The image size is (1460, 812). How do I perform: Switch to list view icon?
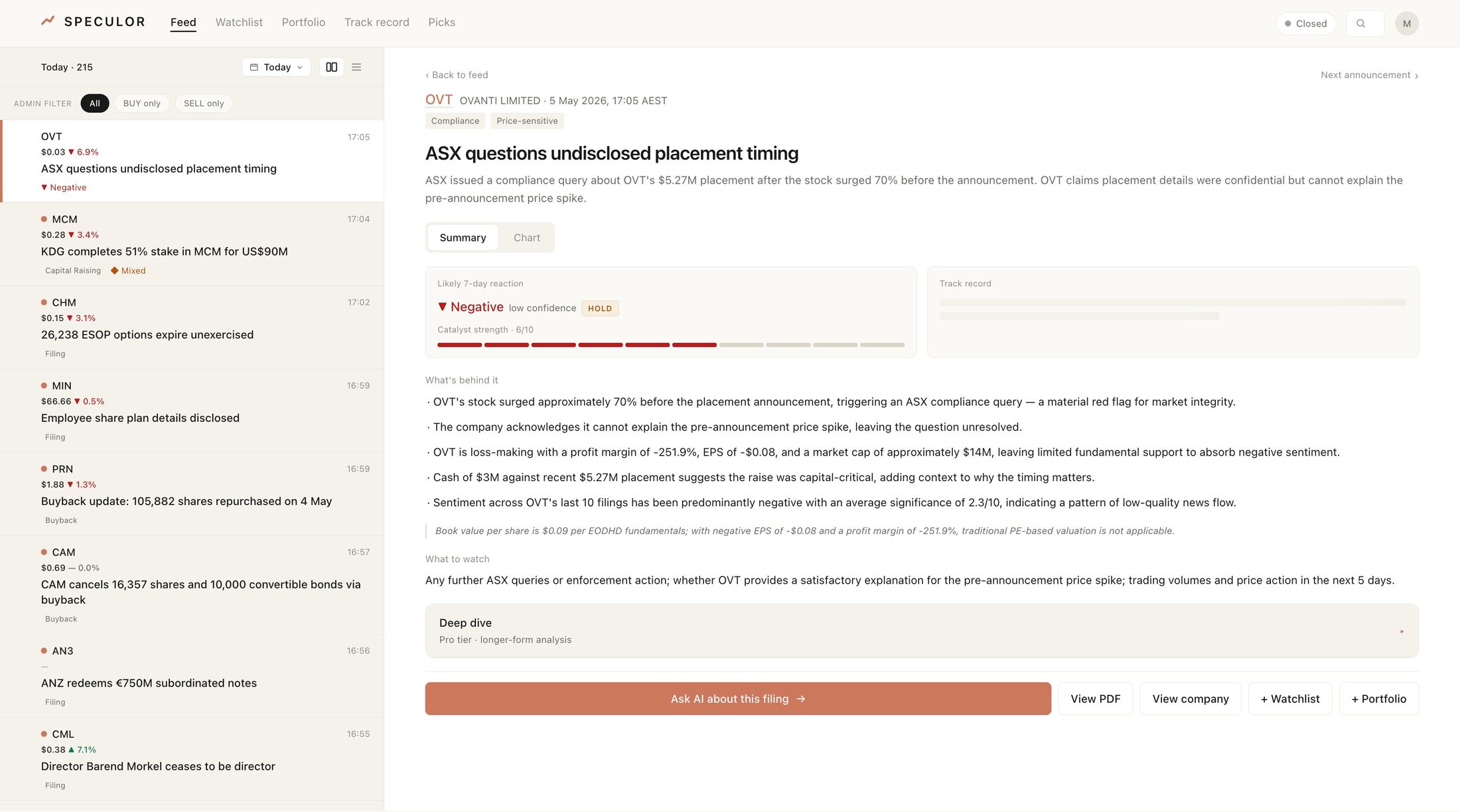pos(356,67)
